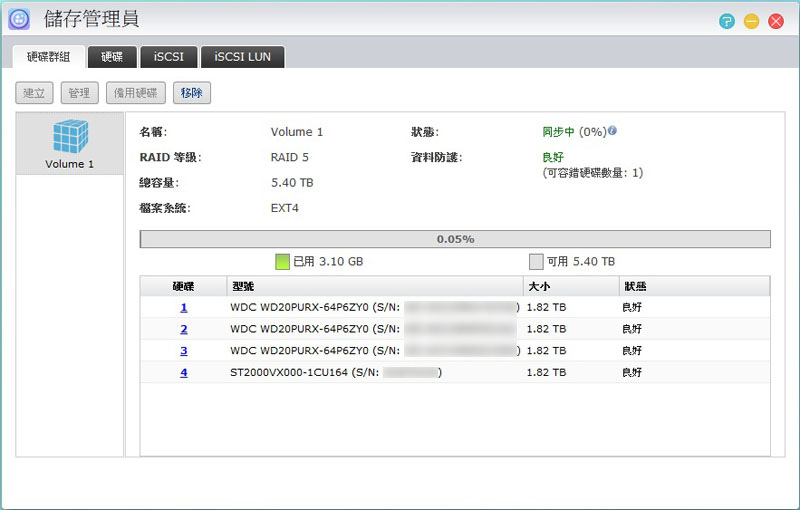Image resolution: width=800 pixels, height=510 pixels.
Task: Open disk 4 link
Action: coord(184,372)
